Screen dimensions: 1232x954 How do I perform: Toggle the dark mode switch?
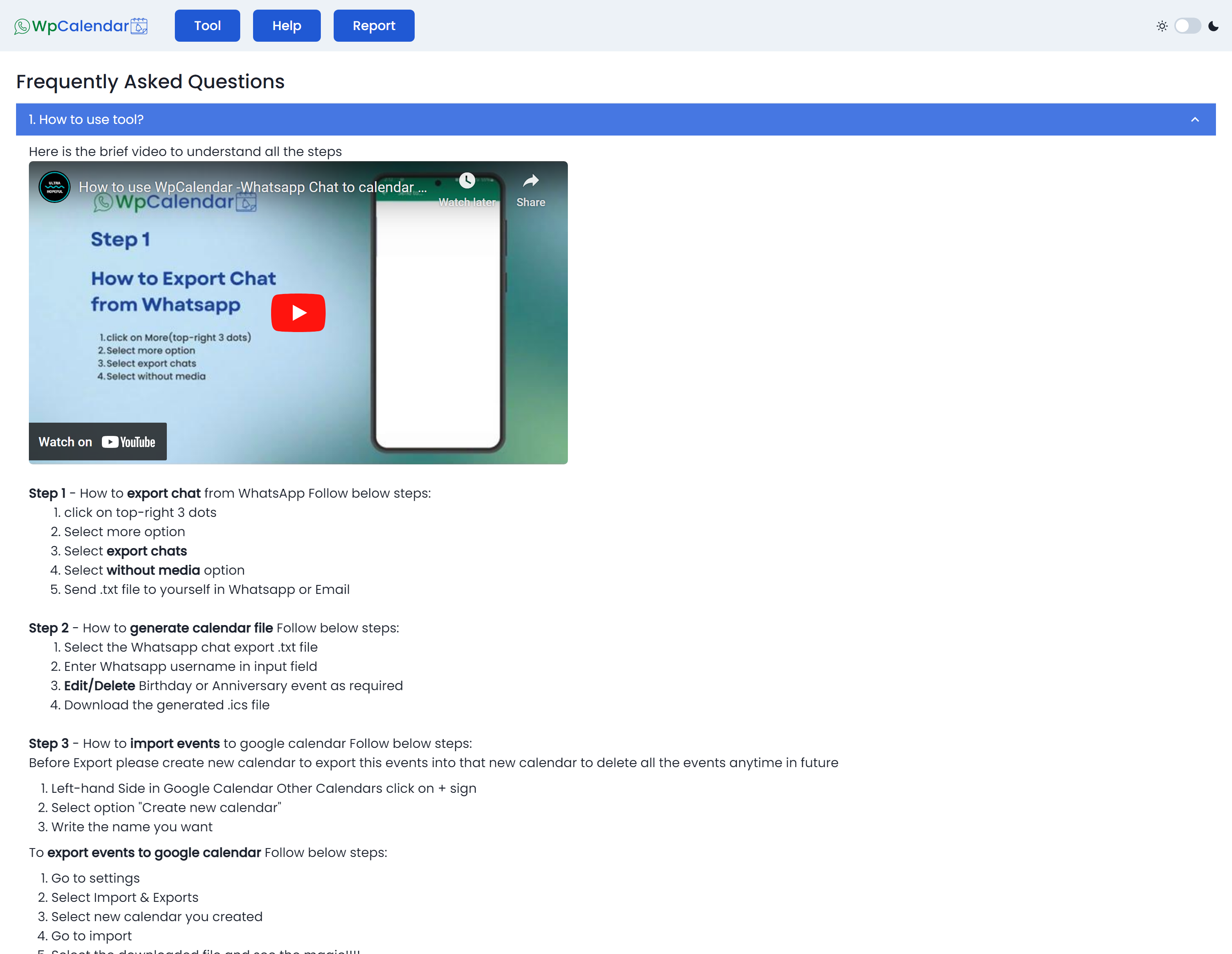click(x=1187, y=26)
